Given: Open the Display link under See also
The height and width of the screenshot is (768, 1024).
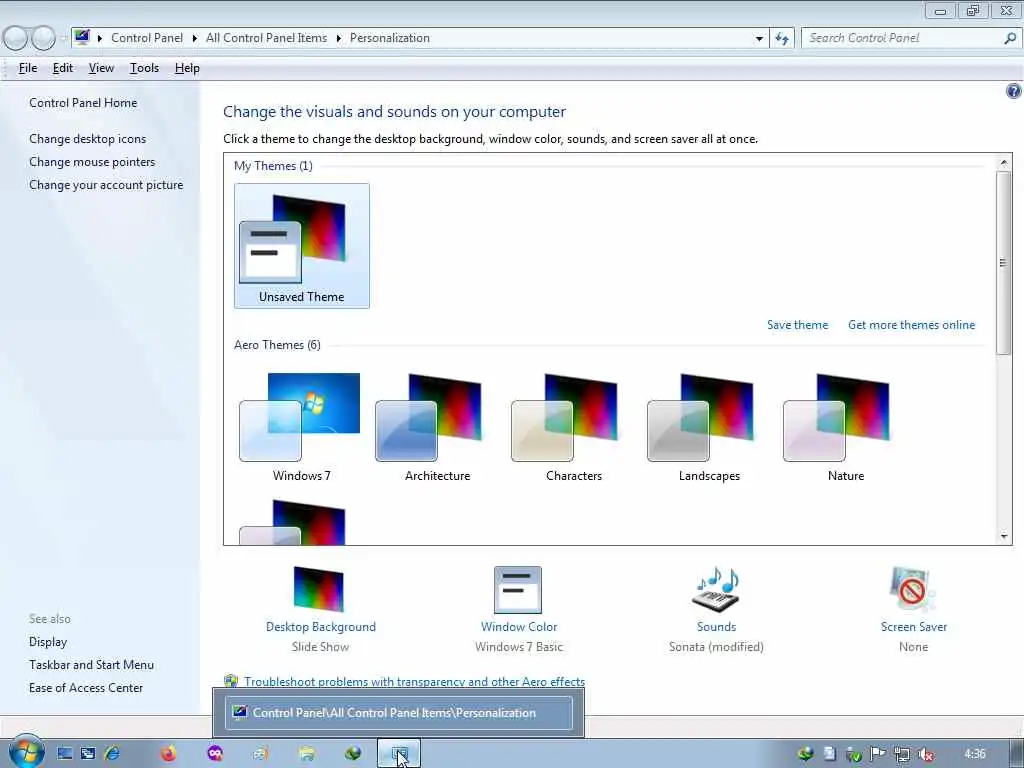Looking at the screenshot, I should click(x=48, y=642).
